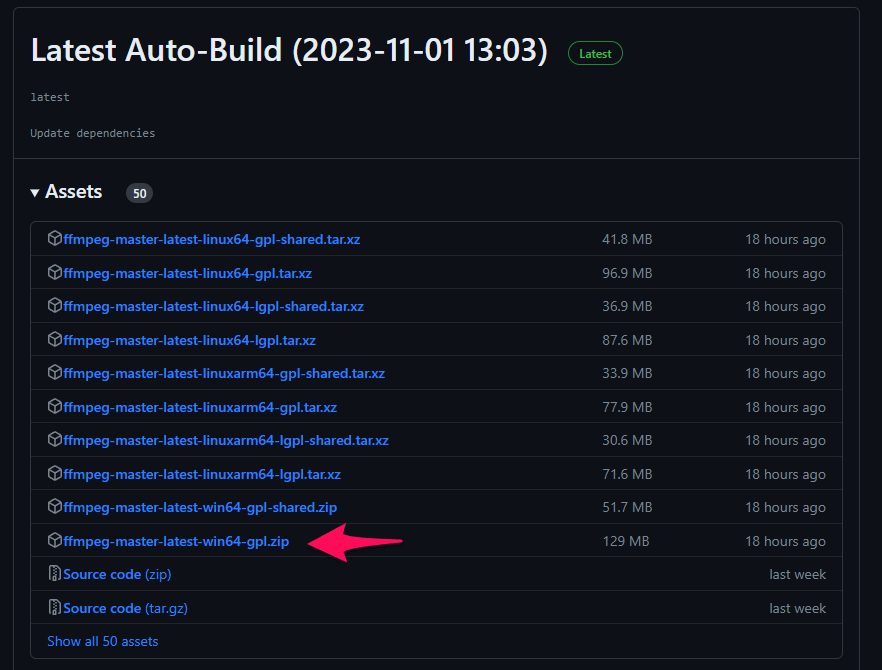This screenshot has height=670, width=882.
Task: Click package icon beside linuxarm64-gpl-shared.tar.xz
Action: coord(55,372)
